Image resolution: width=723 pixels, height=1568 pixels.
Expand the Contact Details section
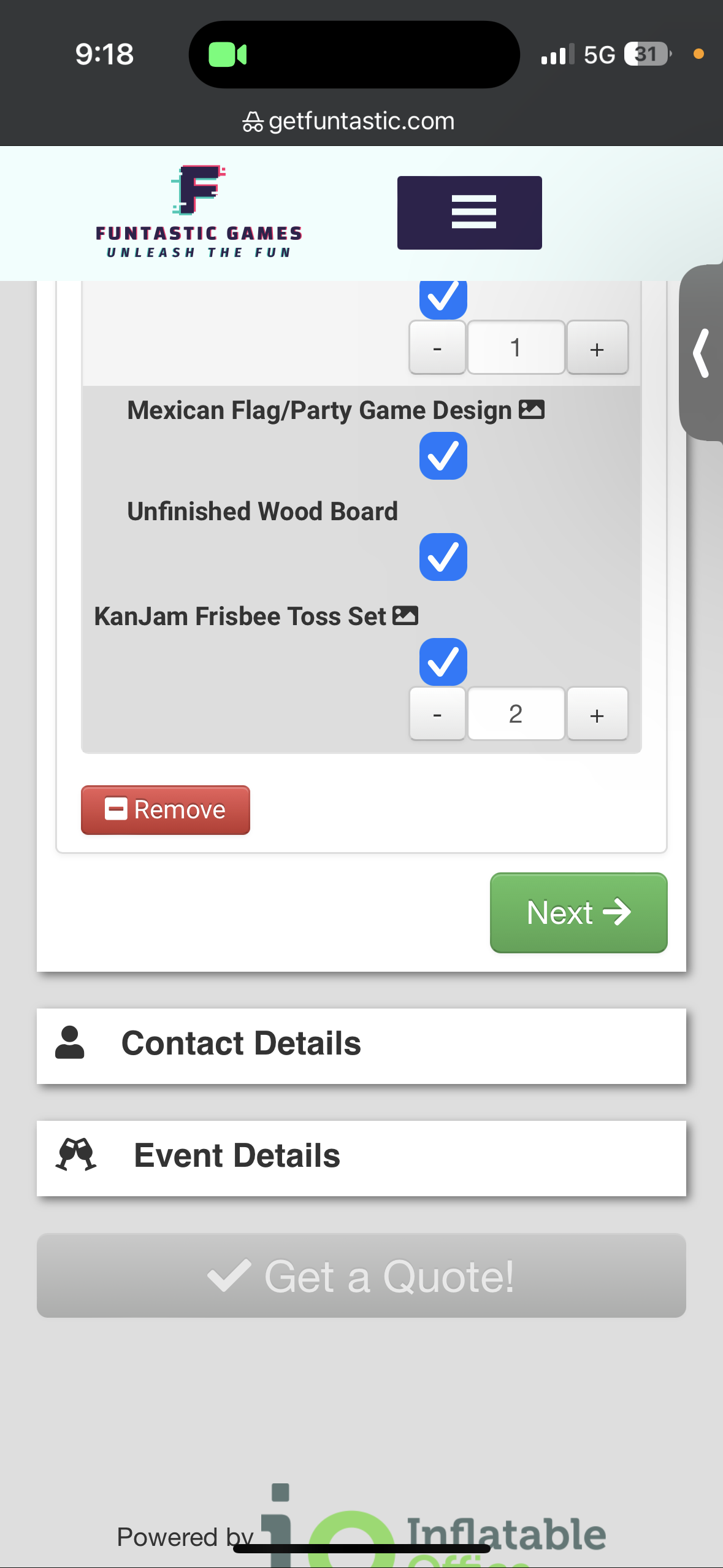pyautogui.click(x=361, y=1045)
